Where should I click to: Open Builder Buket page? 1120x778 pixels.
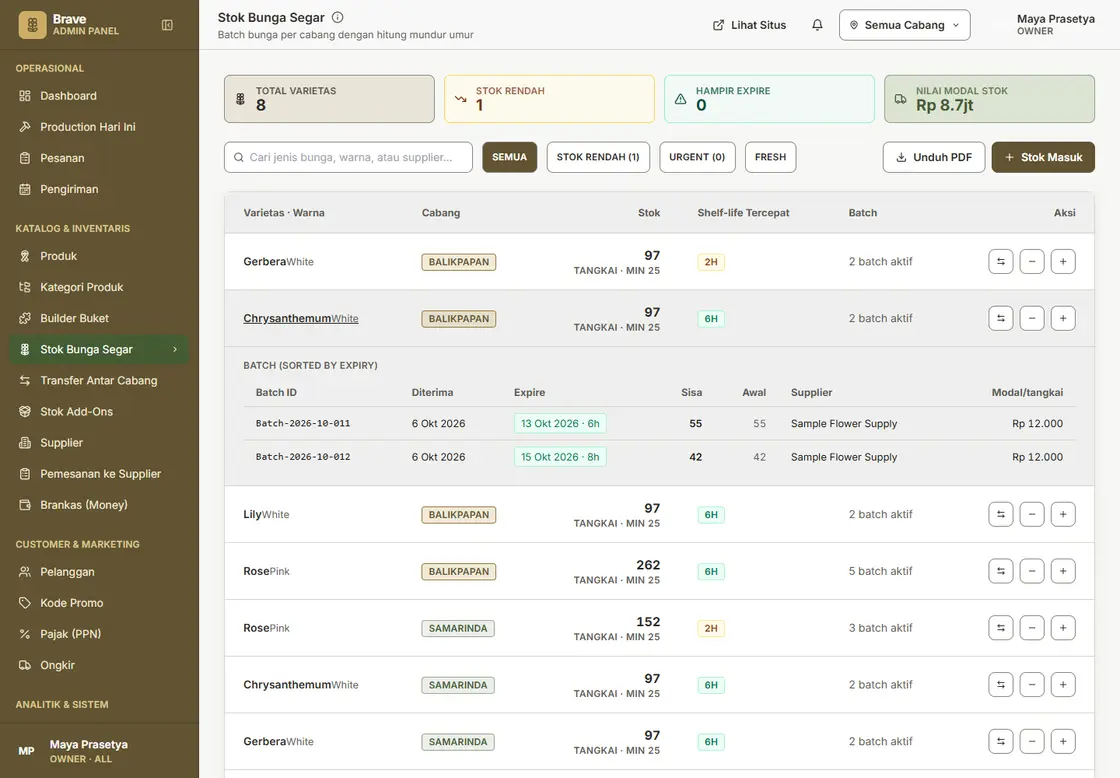(x=99, y=319)
